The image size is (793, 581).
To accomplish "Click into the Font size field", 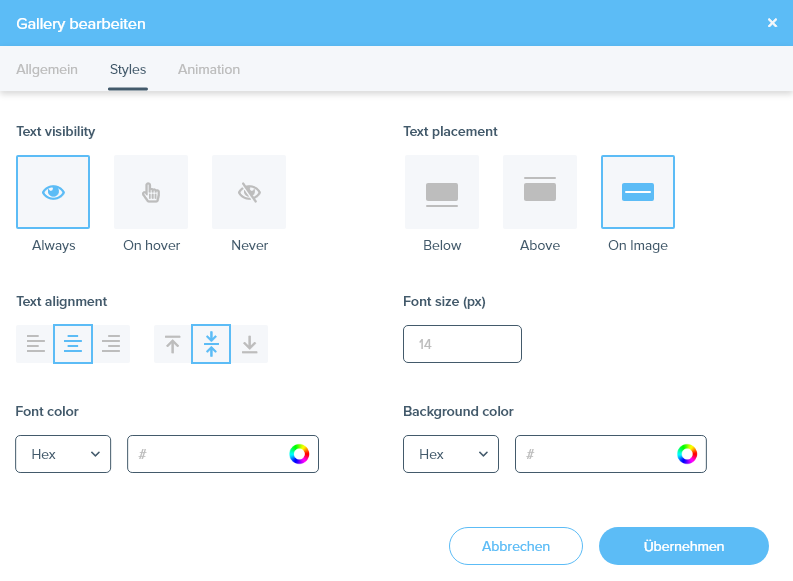I will click(462, 344).
